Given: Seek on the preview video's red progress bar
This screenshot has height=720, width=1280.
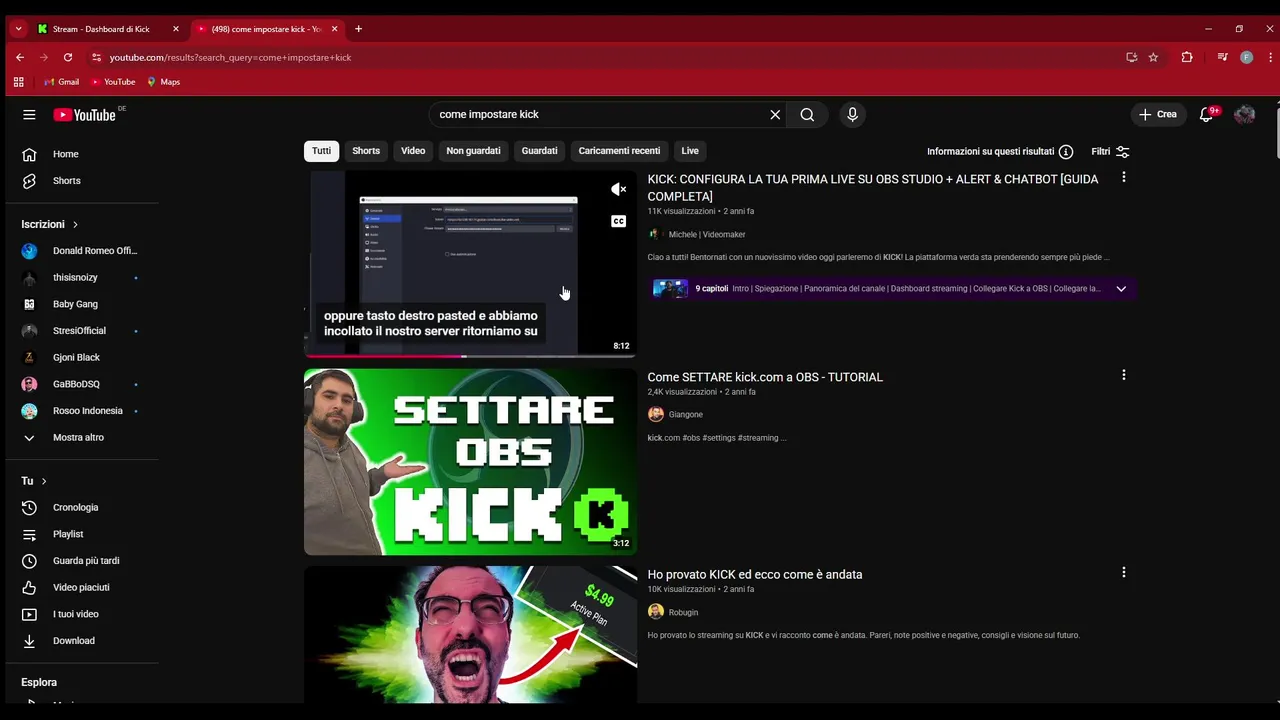Looking at the screenshot, I should [x=470, y=355].
